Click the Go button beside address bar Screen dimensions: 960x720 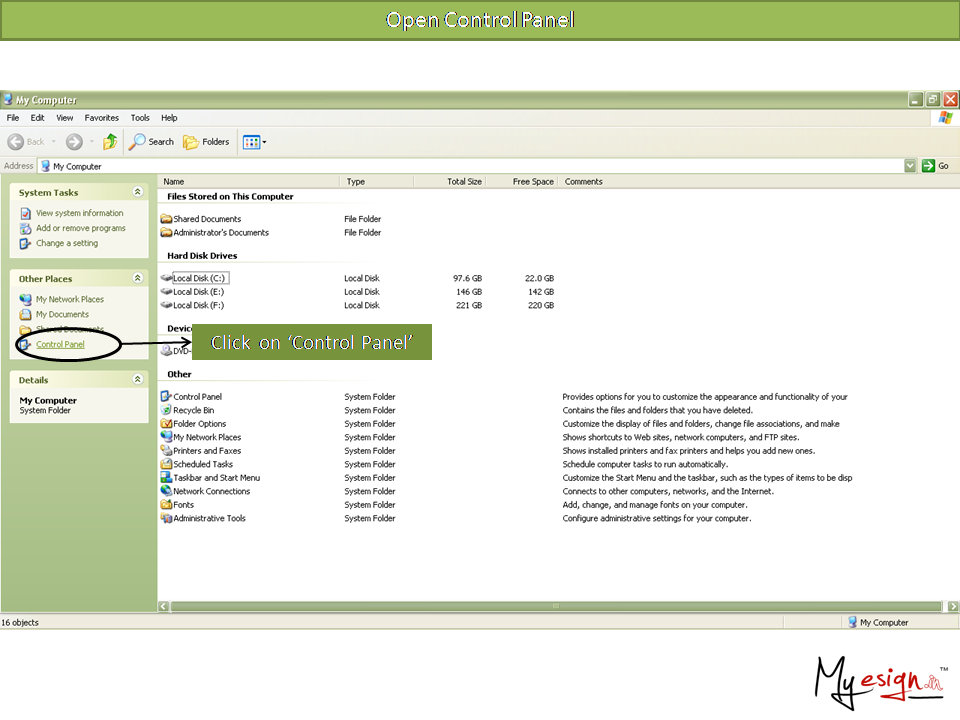[x=936, y=166]
